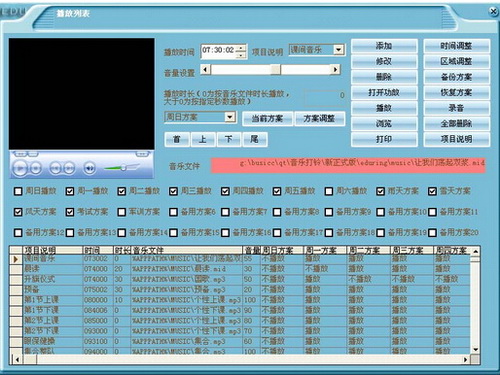The image size is (500, 375).
Task: Click left arrow of volume setting slider
Action: coord(205,70)
